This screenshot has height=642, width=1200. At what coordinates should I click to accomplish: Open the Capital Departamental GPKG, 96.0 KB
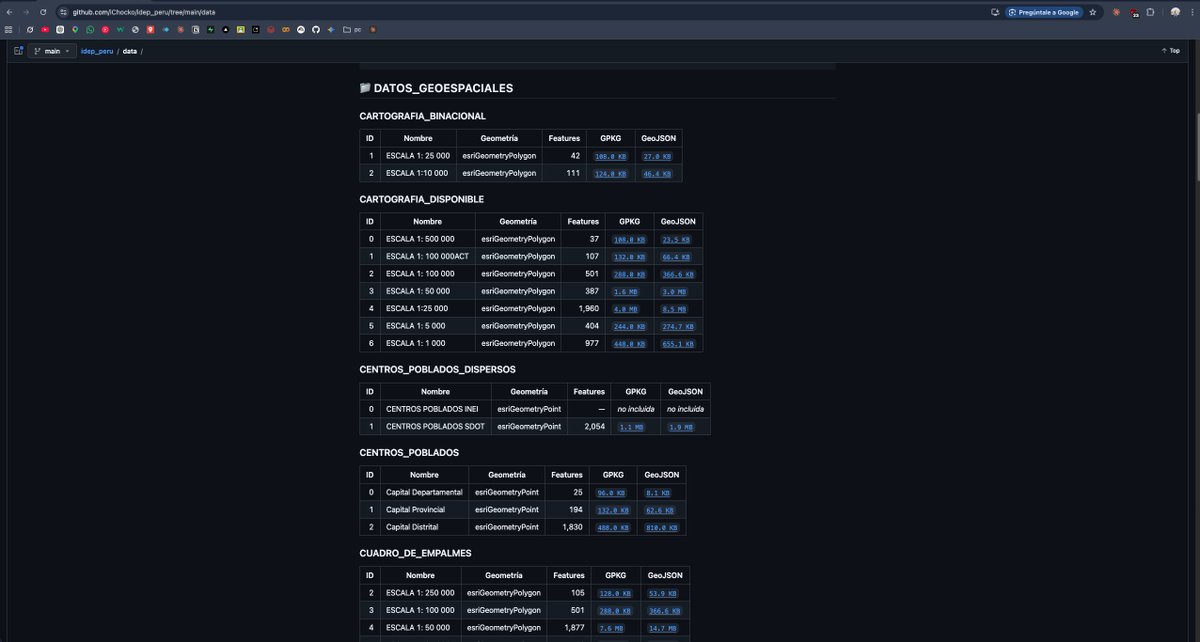coord(611,493)
